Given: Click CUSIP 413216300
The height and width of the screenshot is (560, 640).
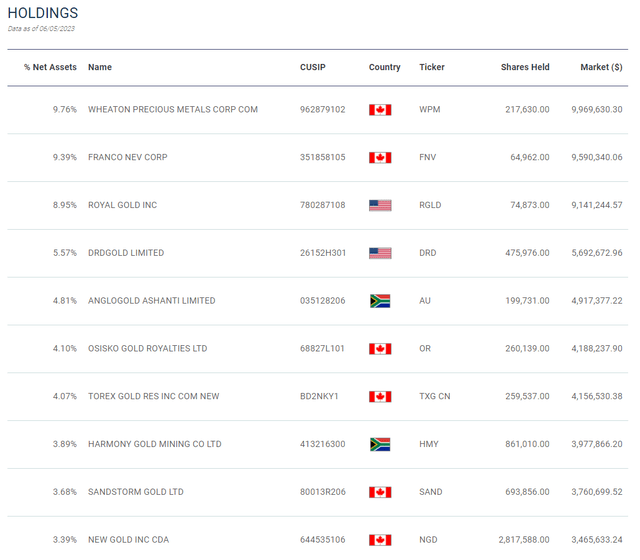Looking at the screenshot, I should (322, 444).
